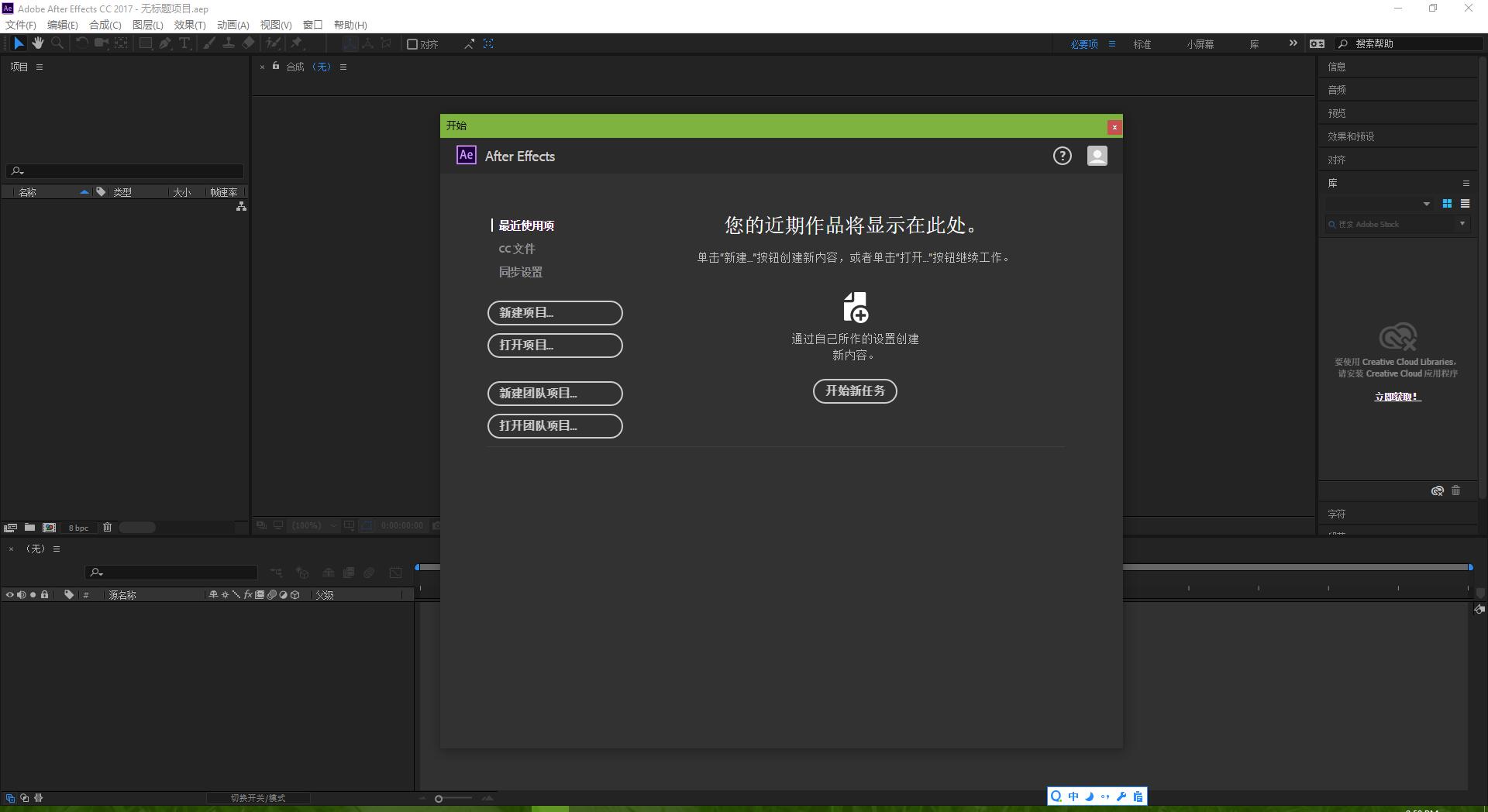Select the Rectangle shape tool

(x=145, y=43)
